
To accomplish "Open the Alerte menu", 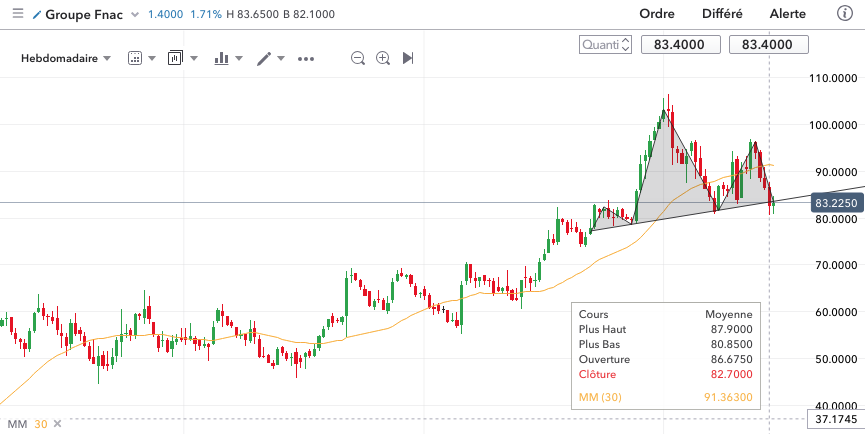I will pyautogui.click(x=788, y=14).
